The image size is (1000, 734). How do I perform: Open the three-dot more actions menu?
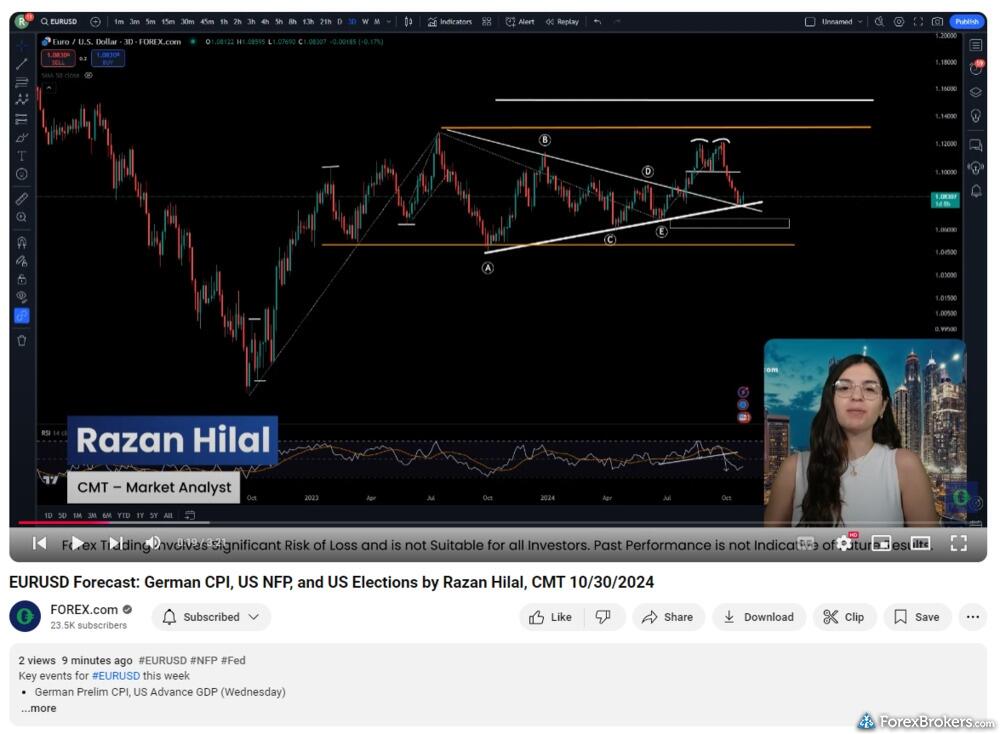972,617
